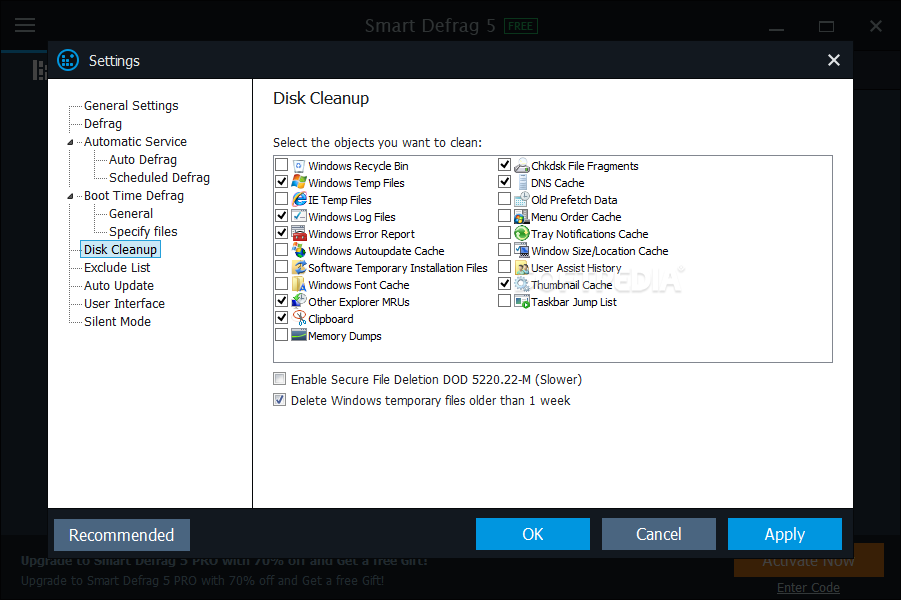
Task: Click the Settings dialog logo icon
Action: [68, 60]
